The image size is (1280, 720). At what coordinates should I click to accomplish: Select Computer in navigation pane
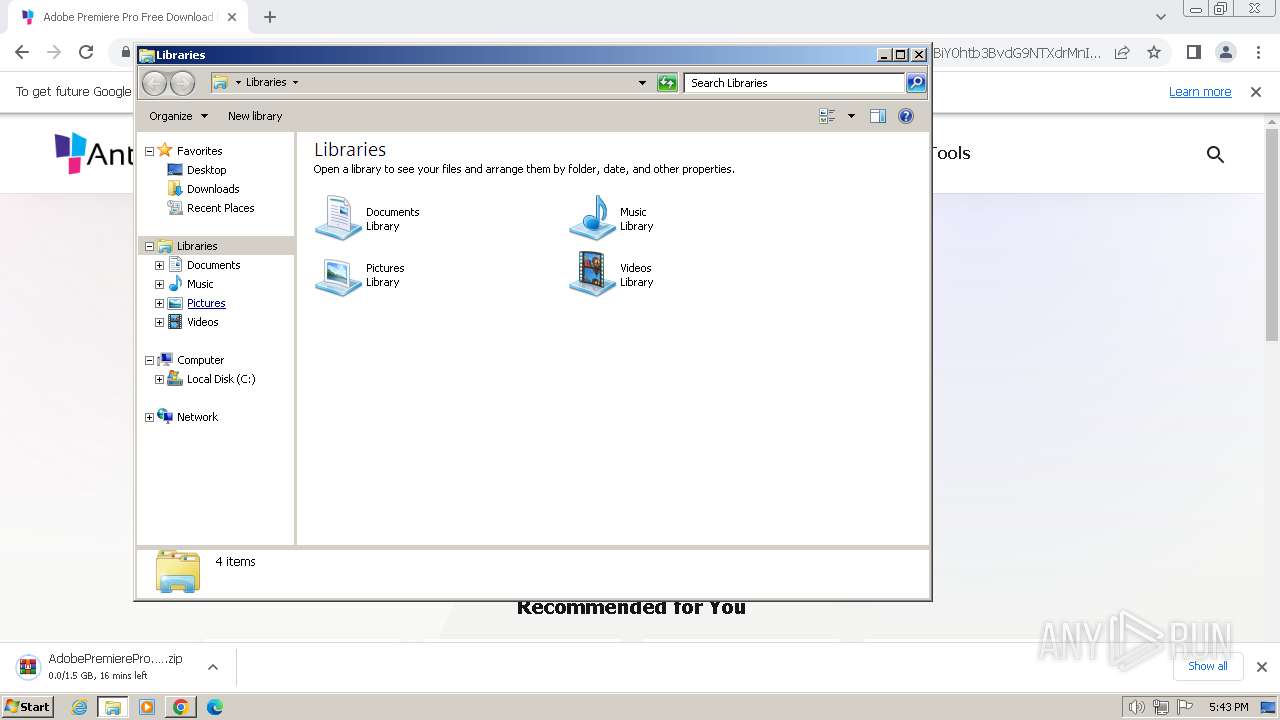click(x=200, y=360)
